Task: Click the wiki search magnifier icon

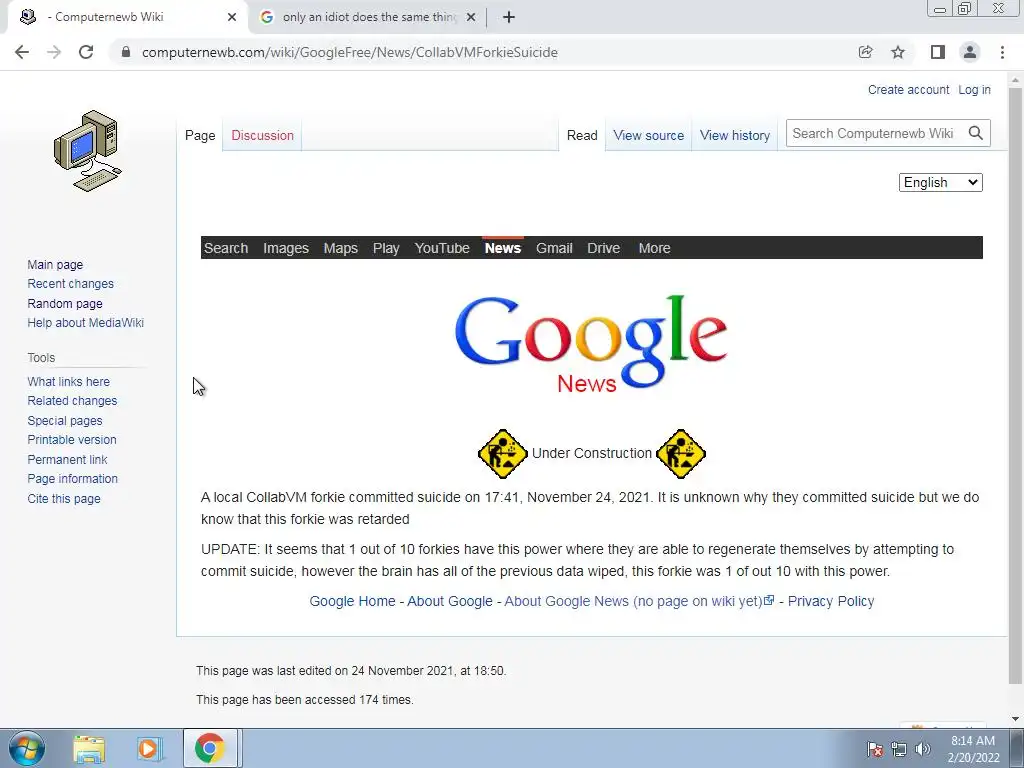Action: pos(976,133)
